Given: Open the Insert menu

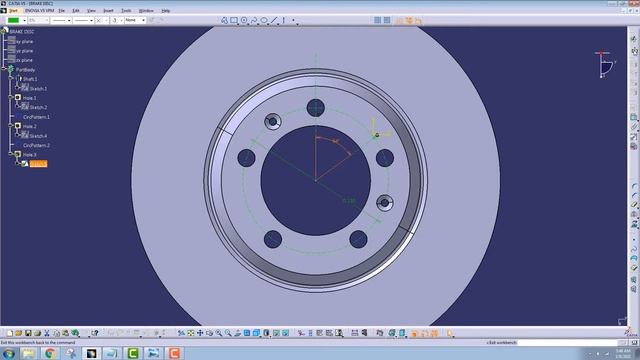Looking at the screenshot, I should click(108, 11).
